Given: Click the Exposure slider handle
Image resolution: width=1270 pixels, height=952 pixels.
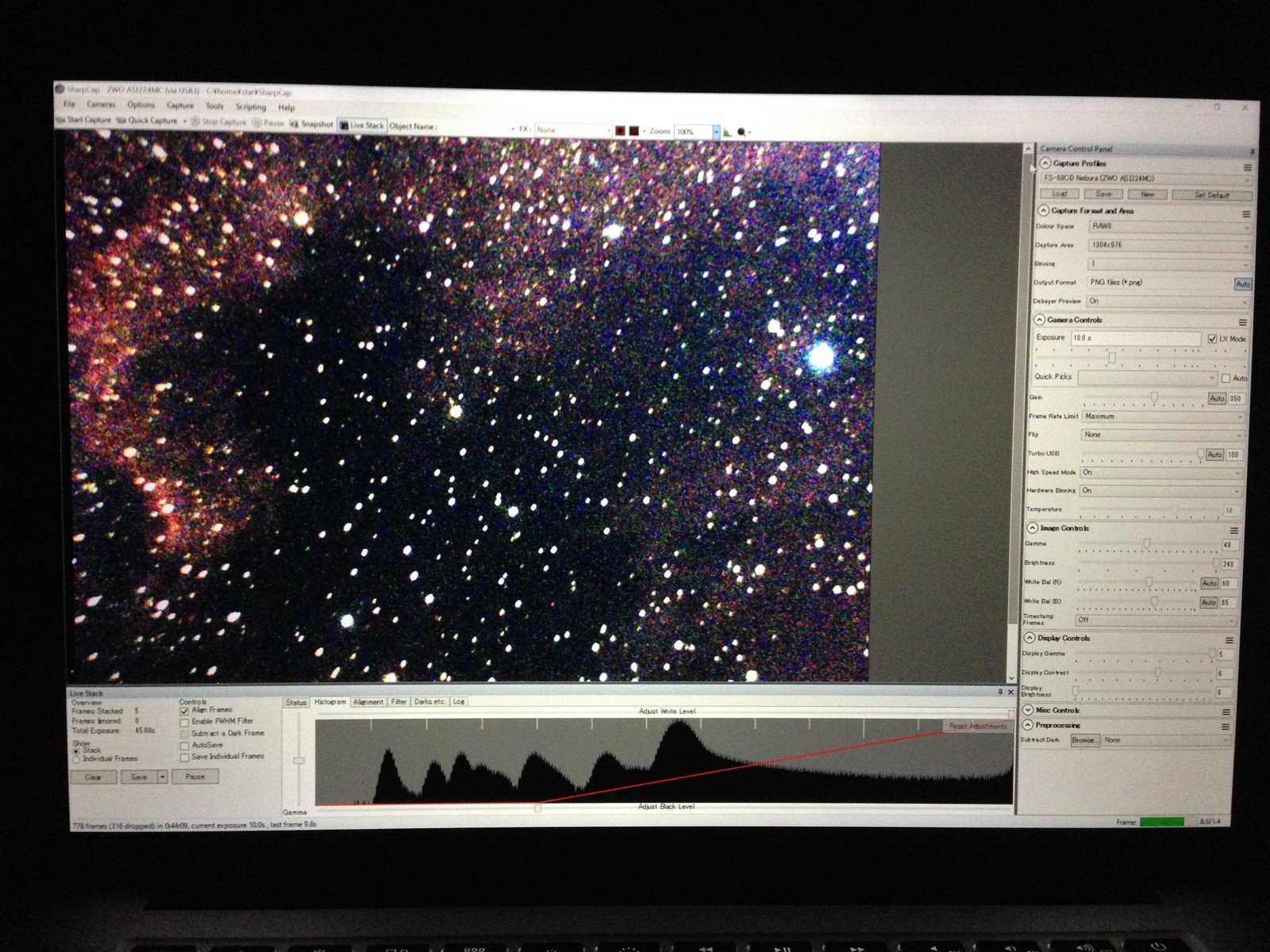Looking at the screenshot, I should pyautogui.click(x=1111, y=358).
